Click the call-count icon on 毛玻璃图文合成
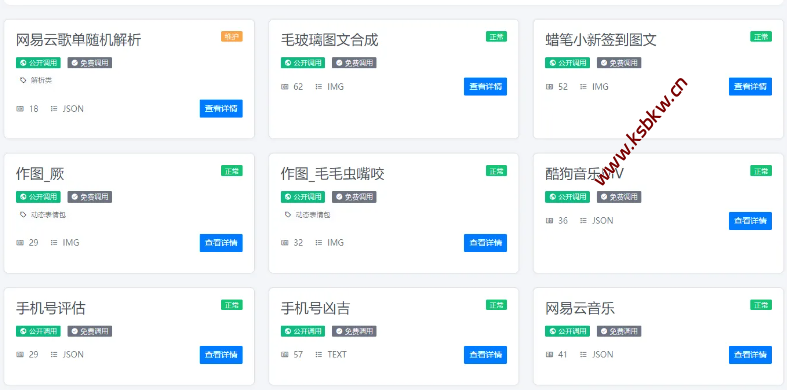787x390 pixels. click(285, 86)
